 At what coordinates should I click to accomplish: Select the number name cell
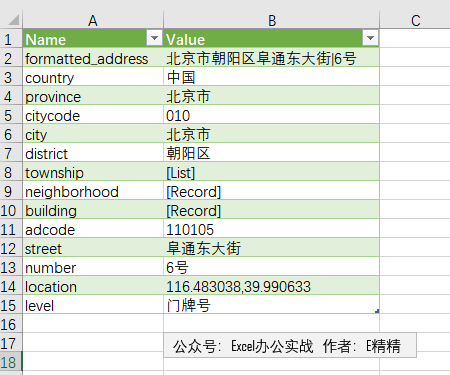(x=93, y=267)
